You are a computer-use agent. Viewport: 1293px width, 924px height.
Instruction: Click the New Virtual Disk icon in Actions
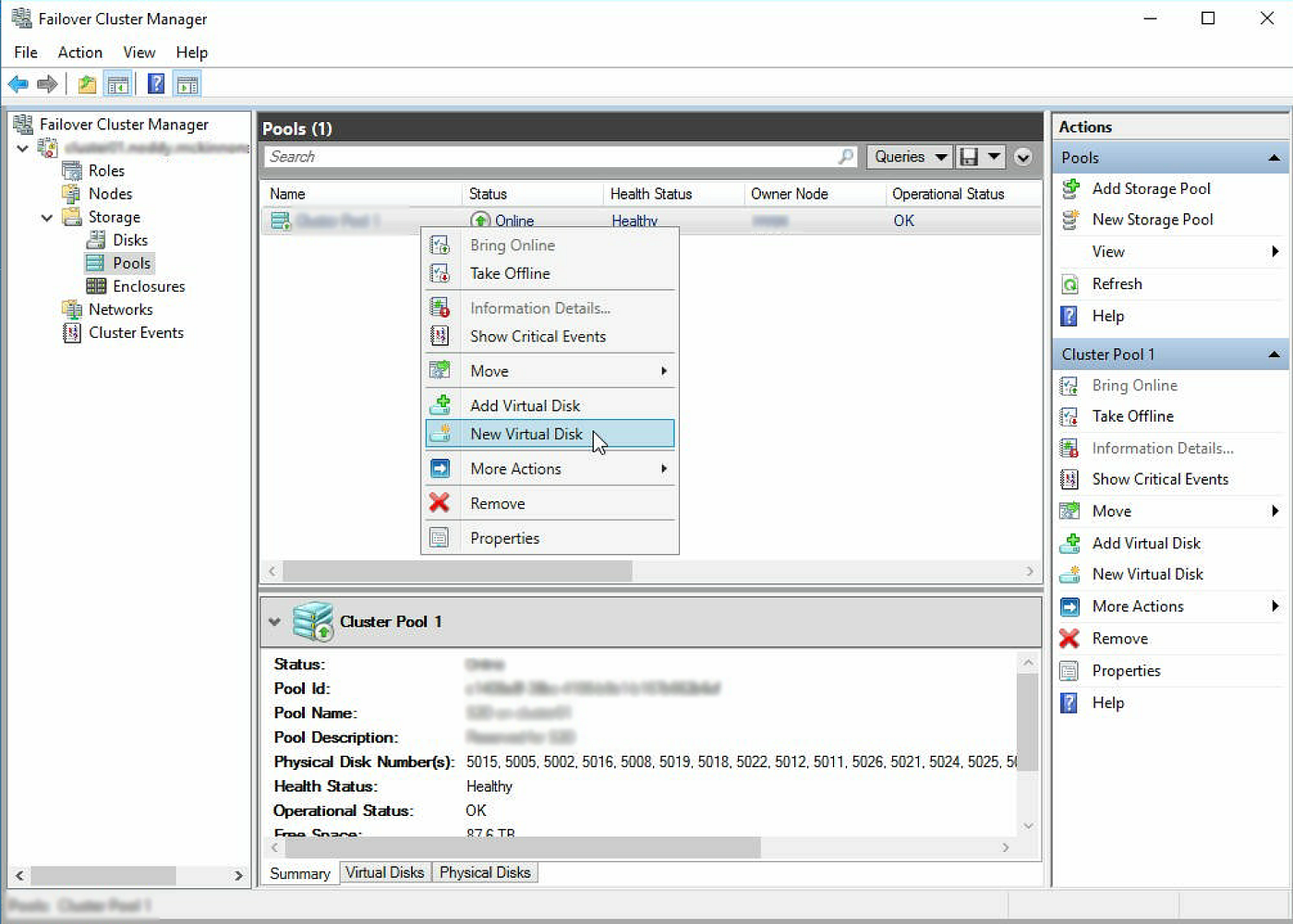point(1070,574)
